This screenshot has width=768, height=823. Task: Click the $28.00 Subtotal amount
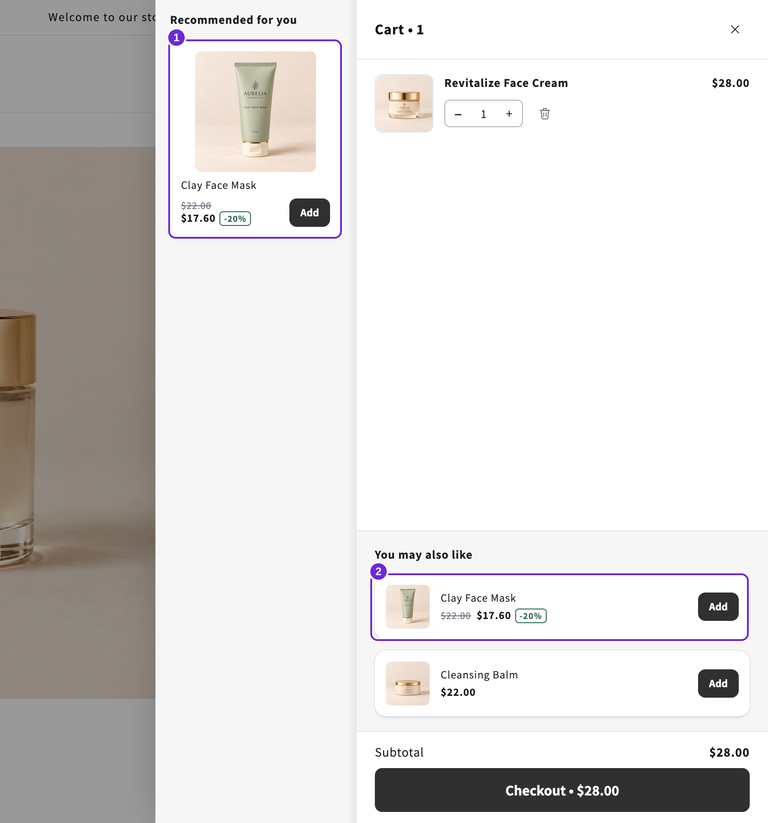729,752
